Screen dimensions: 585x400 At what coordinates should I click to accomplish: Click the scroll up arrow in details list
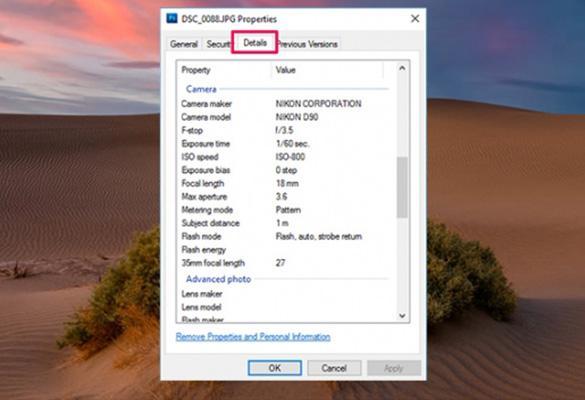tap(402, 68)
